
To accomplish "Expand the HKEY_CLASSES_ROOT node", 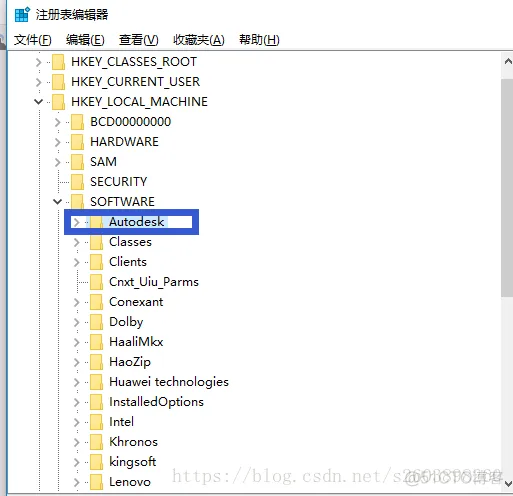I will 38,62.
